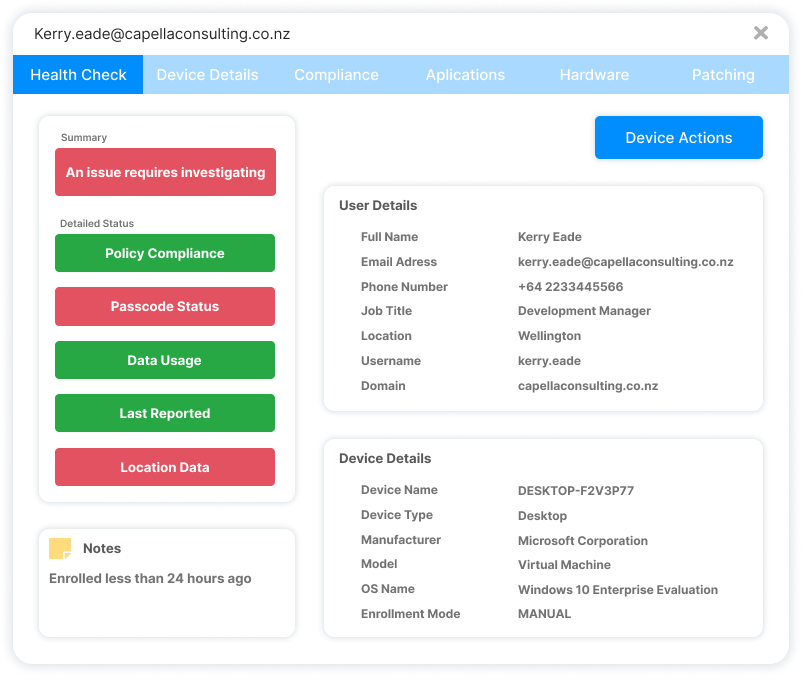Switch to the Device Details tab
Image resolution: width=805 pixels, height=684 pixels.
[x=207, y=74]
